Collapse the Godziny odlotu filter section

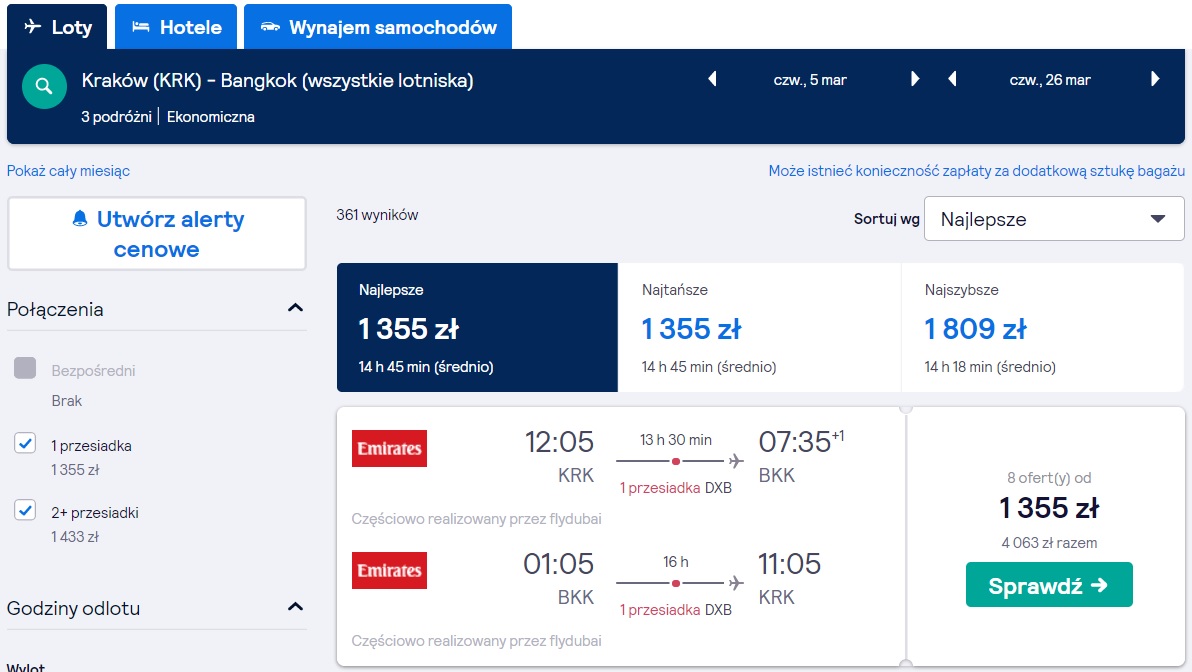(295, 607)
